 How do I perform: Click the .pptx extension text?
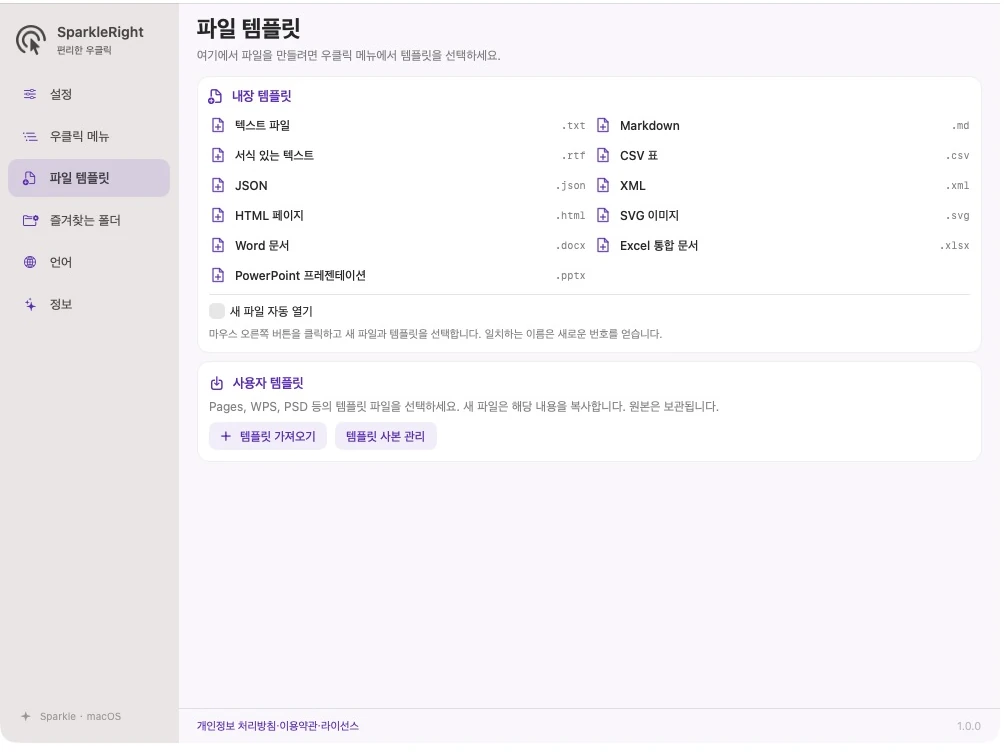(571, 276)
